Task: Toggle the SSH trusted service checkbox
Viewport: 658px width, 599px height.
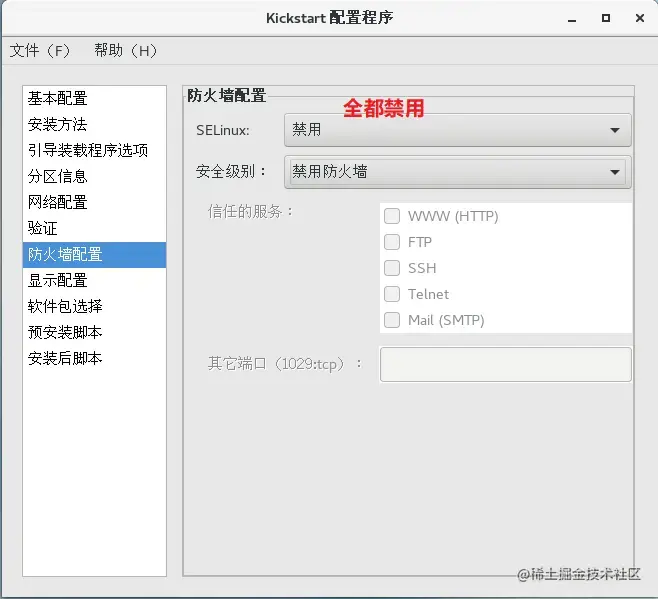Action: [x=392, y=268]
